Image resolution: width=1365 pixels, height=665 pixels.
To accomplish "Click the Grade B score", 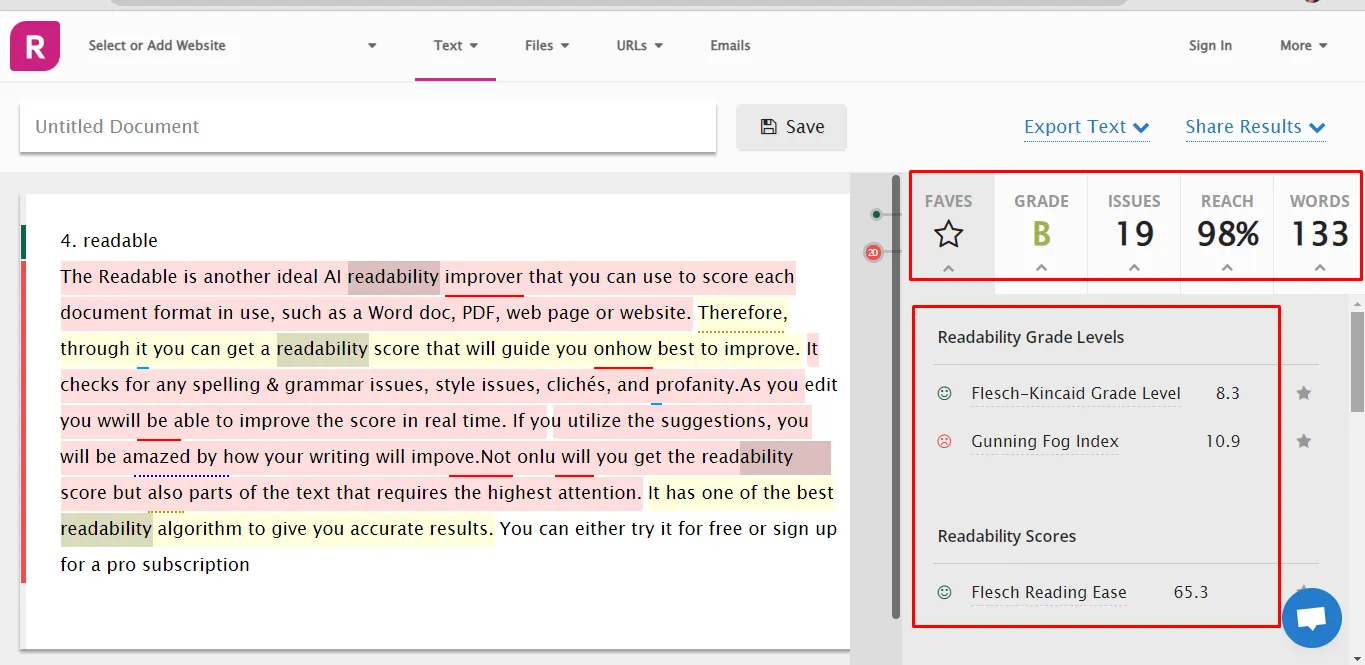I will 1041,234.
